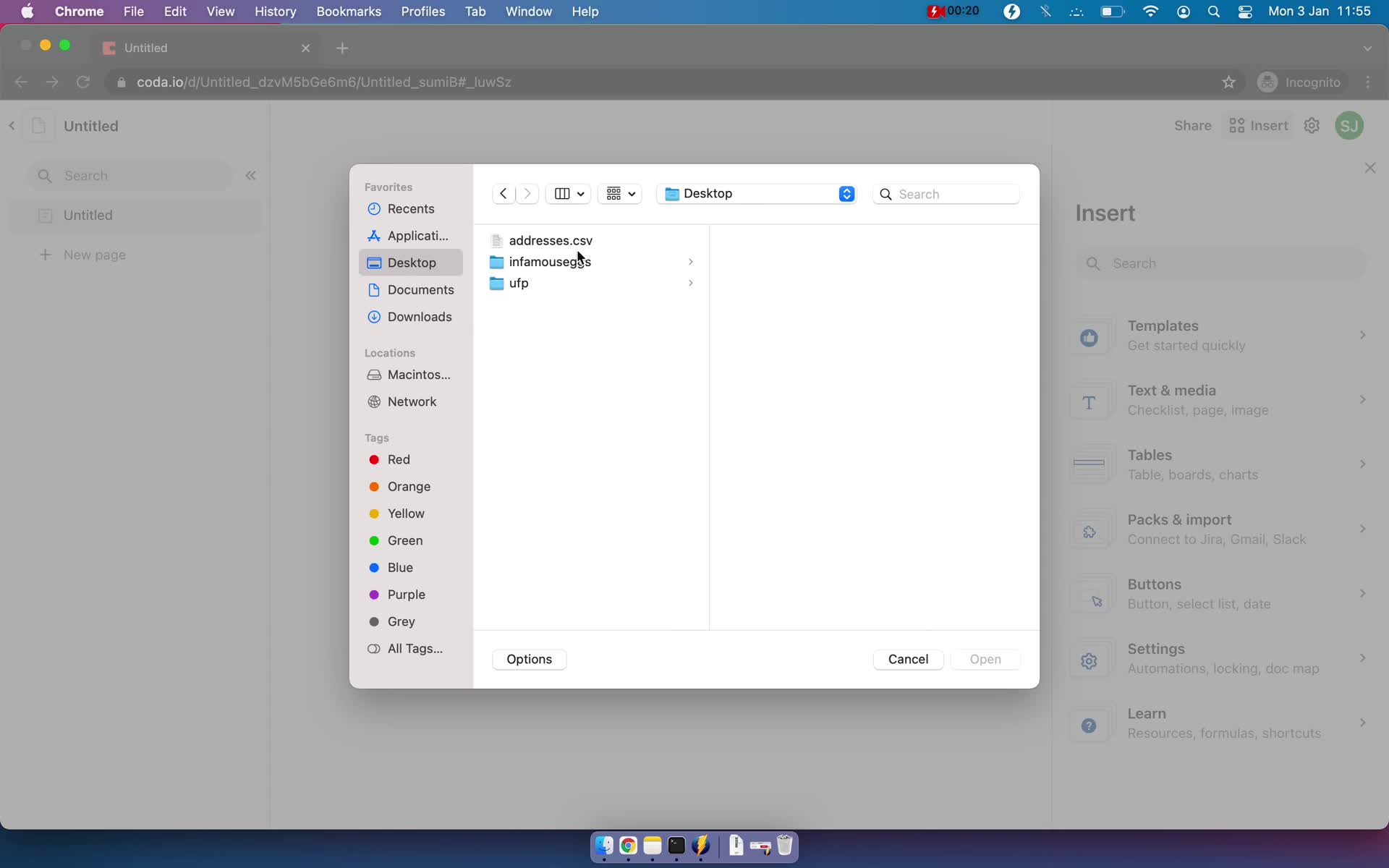Open Chrome browser menu item
1389x868 pixels.
coord(78,11)
